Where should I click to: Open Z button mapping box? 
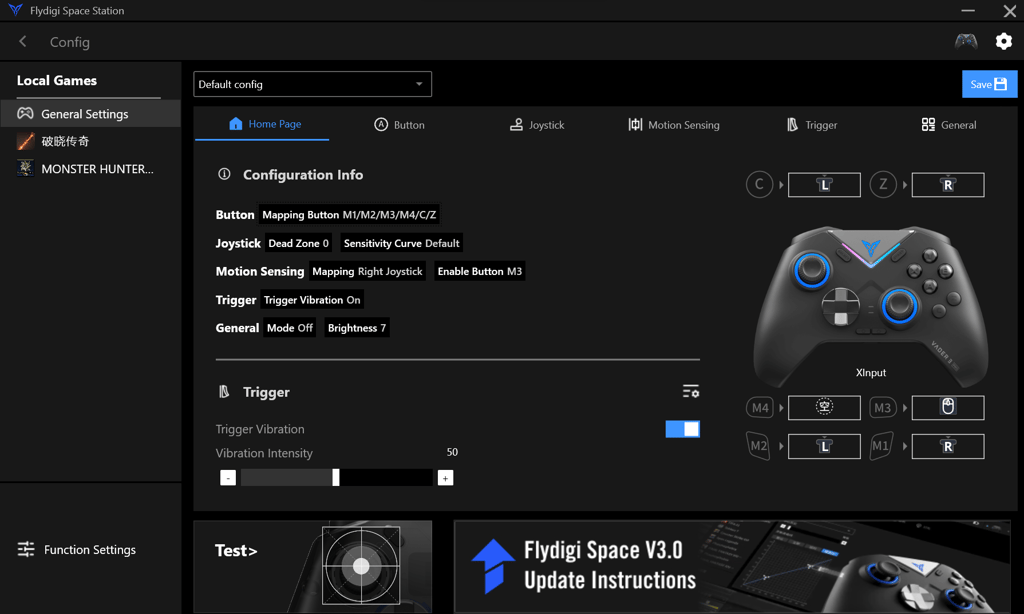pyautogui.click(x=948, y=185)
